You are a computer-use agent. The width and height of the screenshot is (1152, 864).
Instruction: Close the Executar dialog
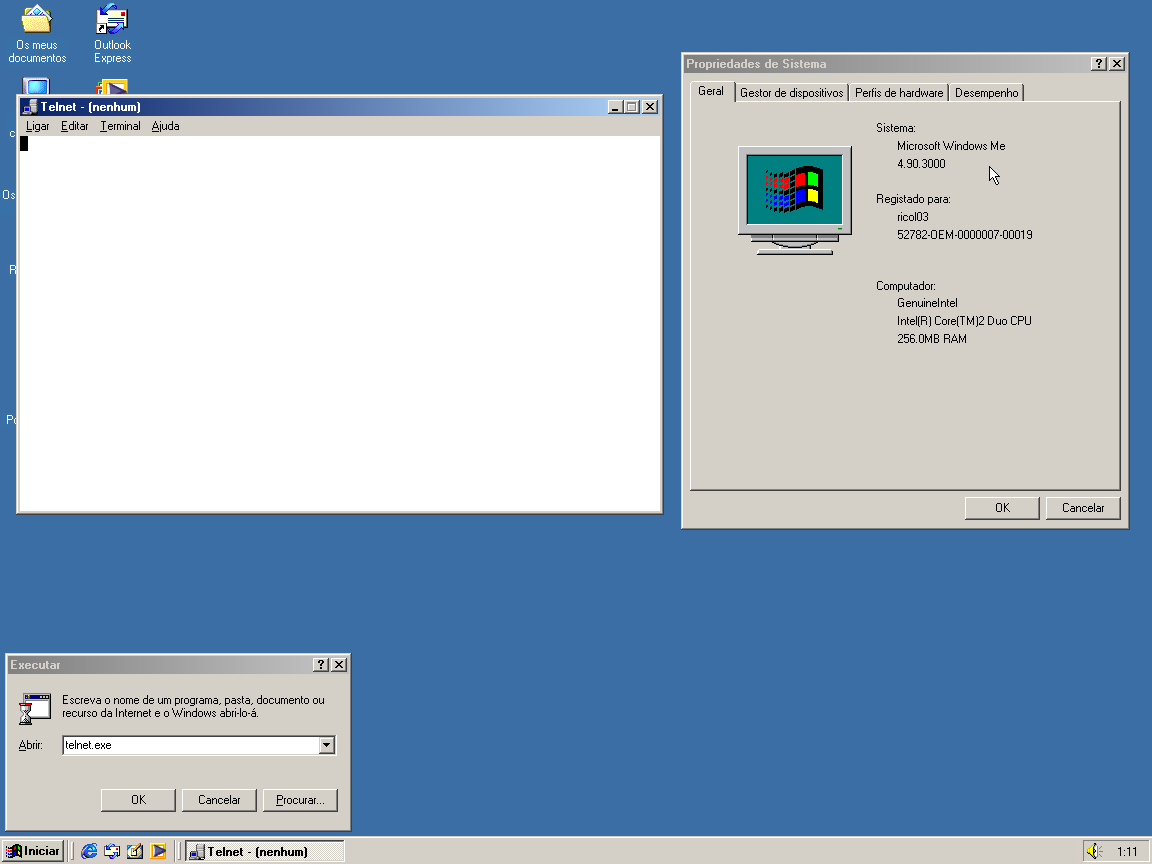tap(339, 664)
